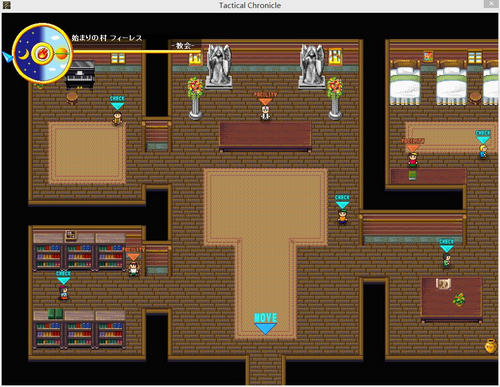This screenshot has width=500, height=387.
Task: Click the CHECK marker over the blonde villager
Action: coord(483,137)
